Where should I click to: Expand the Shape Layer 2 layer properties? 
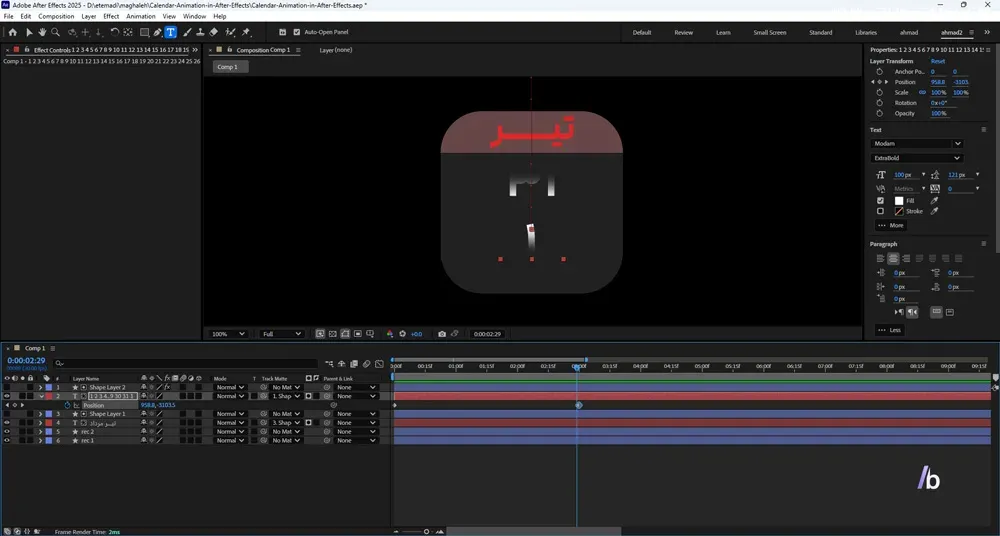(x=41, y=387)
